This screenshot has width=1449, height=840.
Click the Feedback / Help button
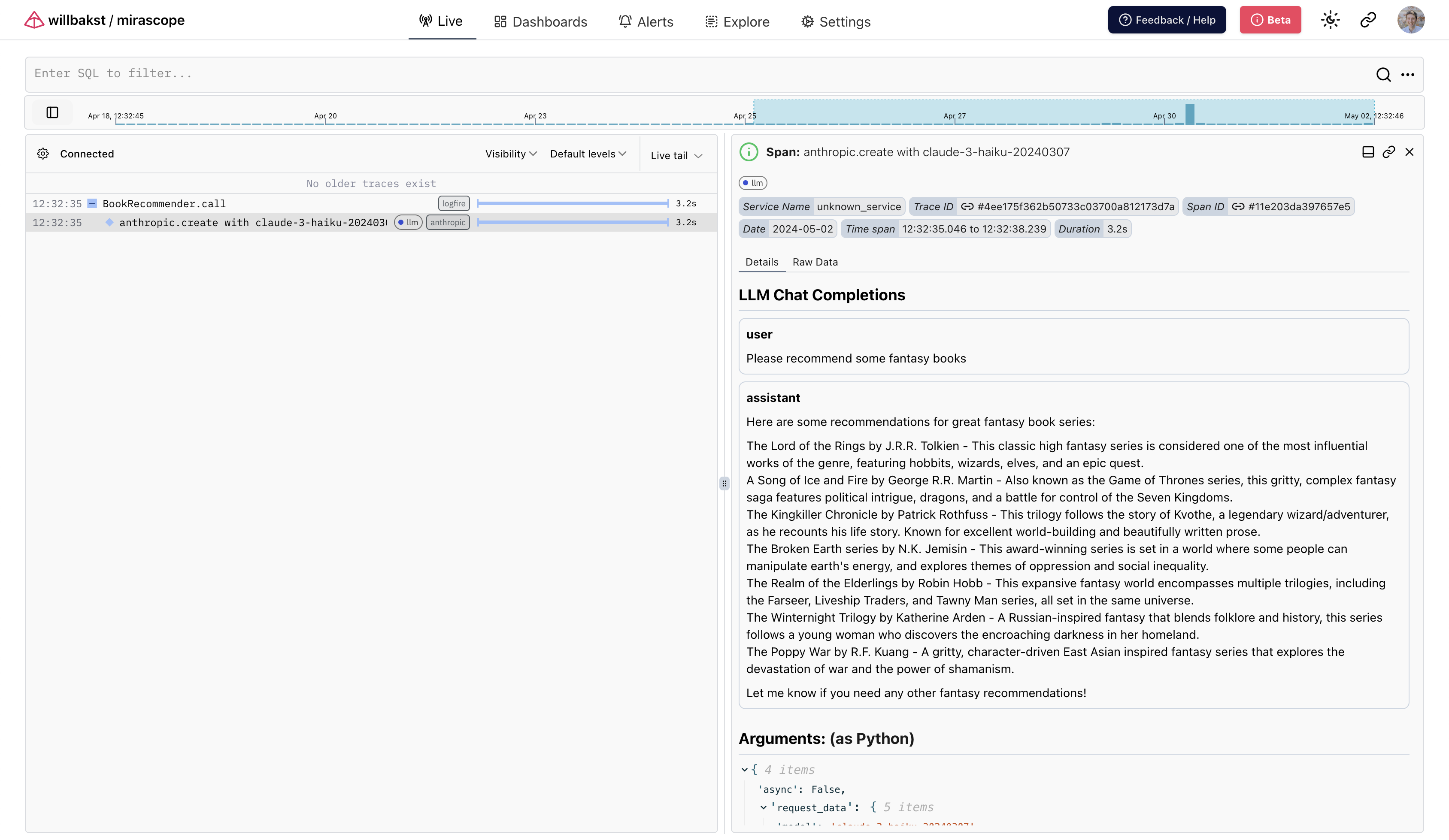[x=1167, y=20]
